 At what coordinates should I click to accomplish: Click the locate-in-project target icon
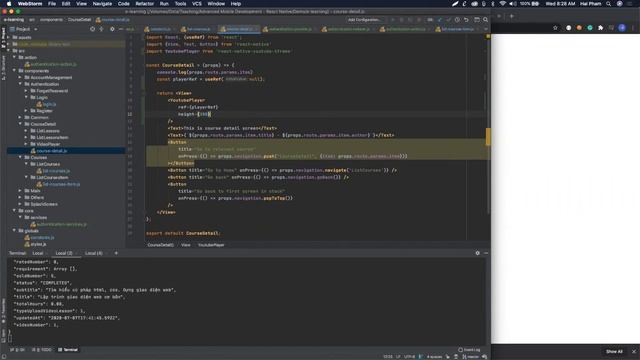click(92, 29)
